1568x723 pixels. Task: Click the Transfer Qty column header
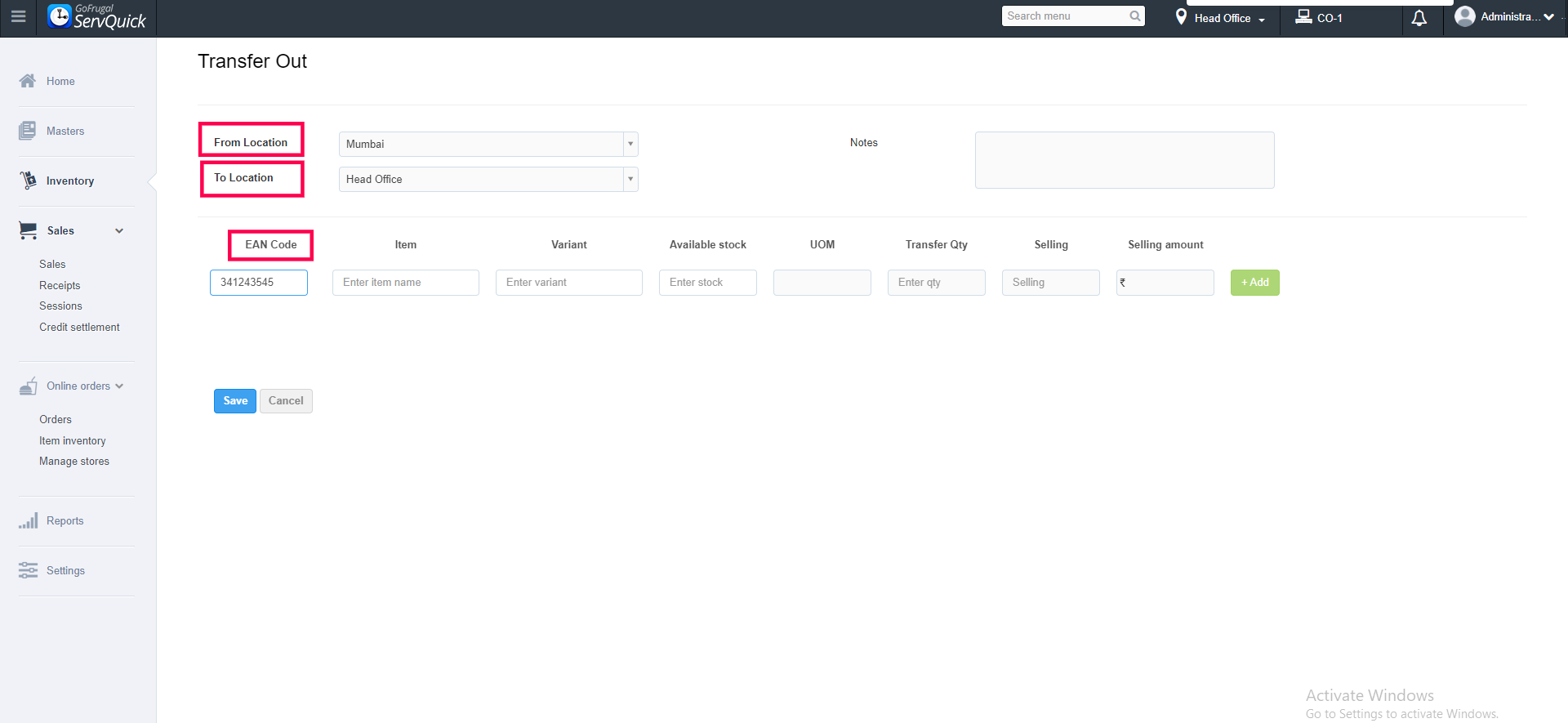pos(937,244)
